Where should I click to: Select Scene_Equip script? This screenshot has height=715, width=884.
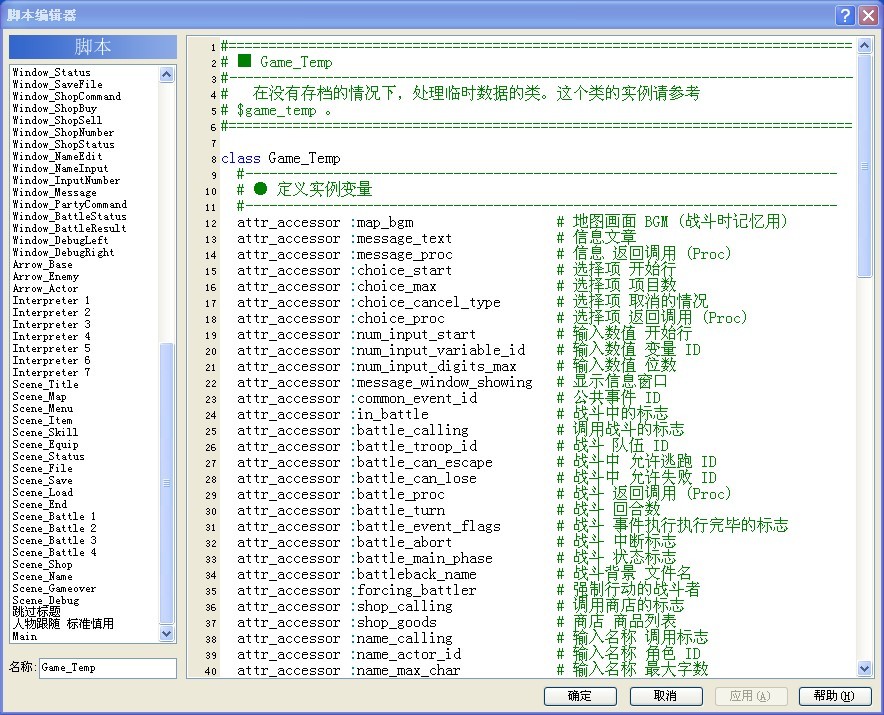click(x=46, y=444)
